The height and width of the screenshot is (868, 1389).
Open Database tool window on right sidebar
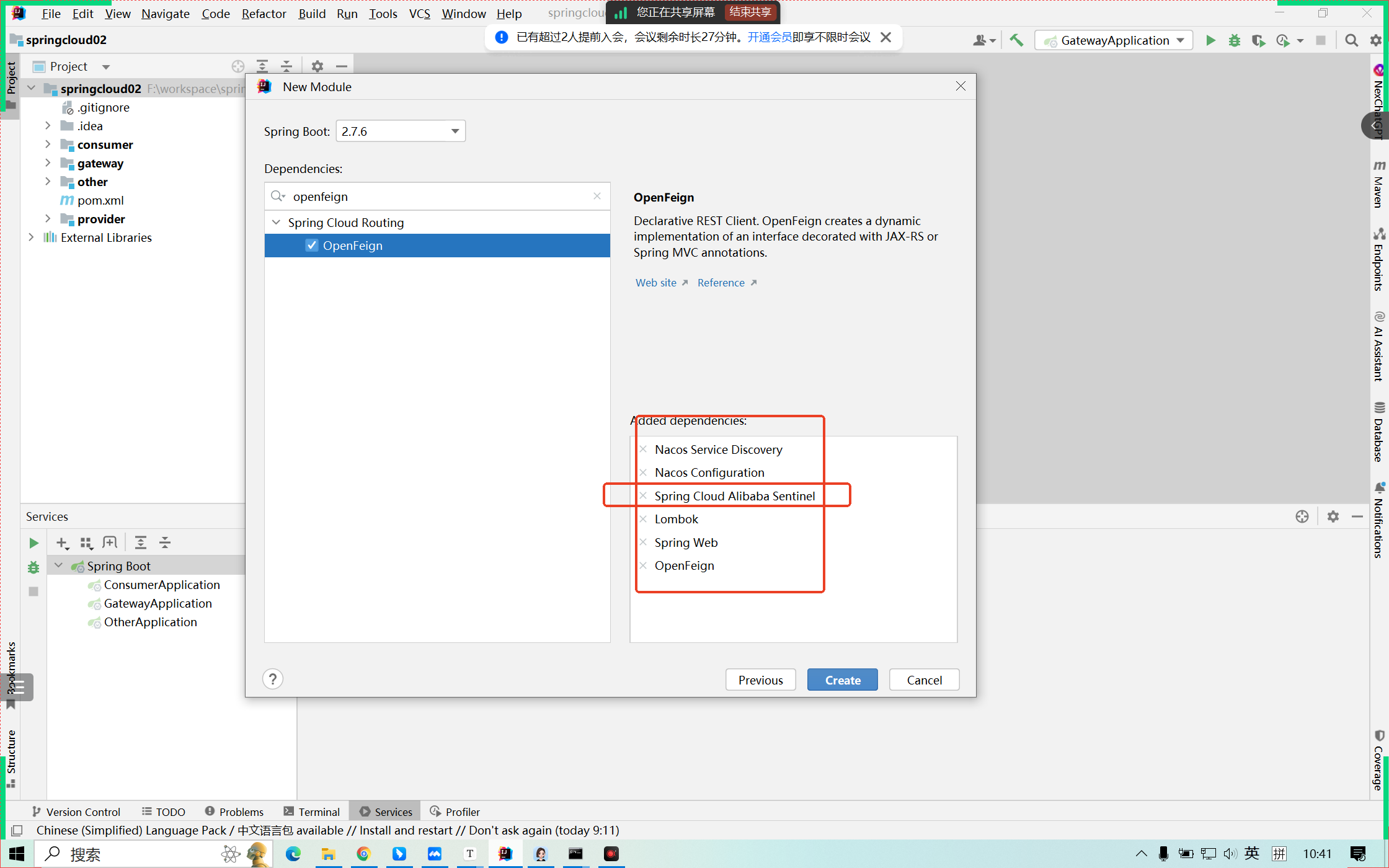tap(1378, 432)
